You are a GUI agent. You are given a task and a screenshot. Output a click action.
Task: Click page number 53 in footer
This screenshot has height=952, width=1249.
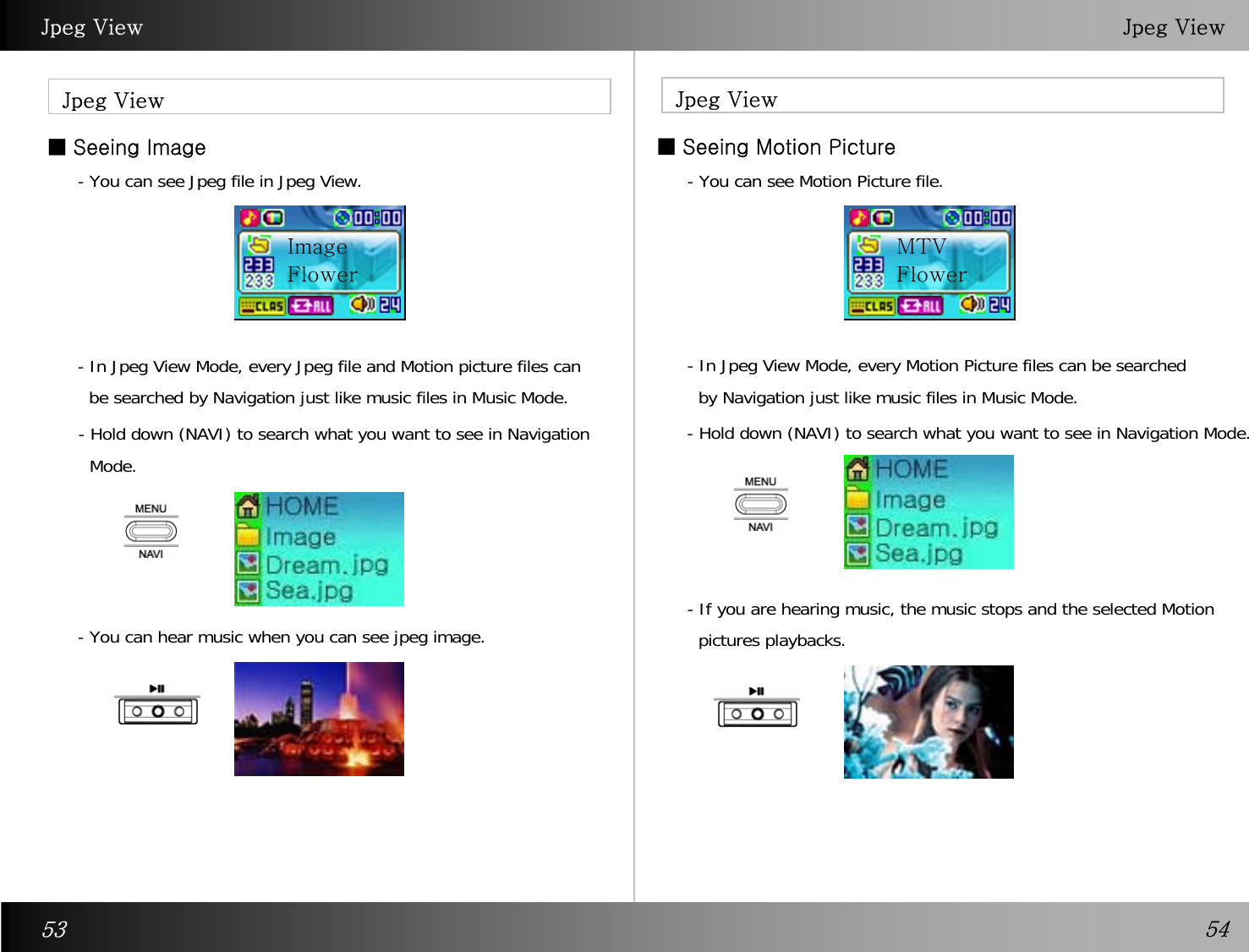coord(54,930)
